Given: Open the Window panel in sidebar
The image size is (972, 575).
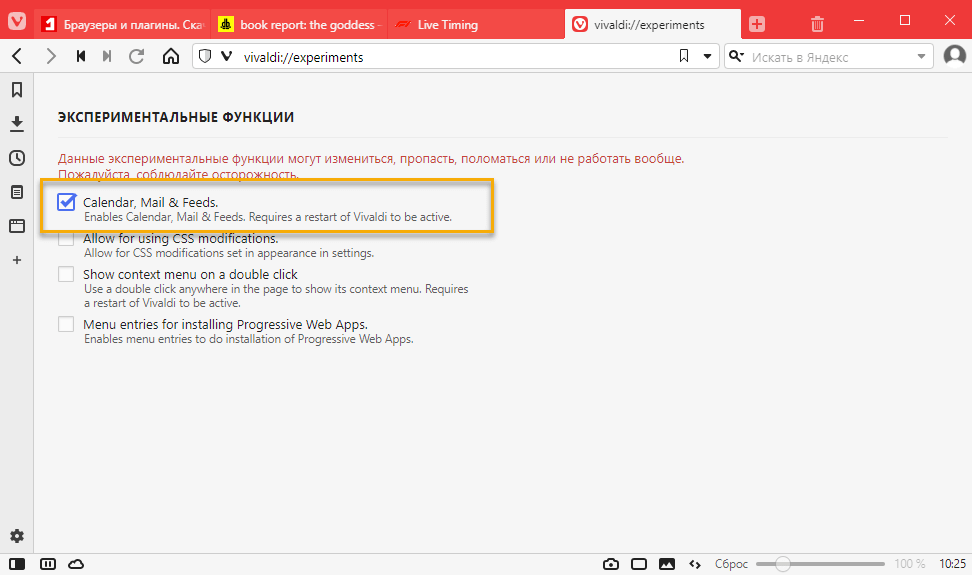Looking at the screenshot, I should tap(17, 226).
